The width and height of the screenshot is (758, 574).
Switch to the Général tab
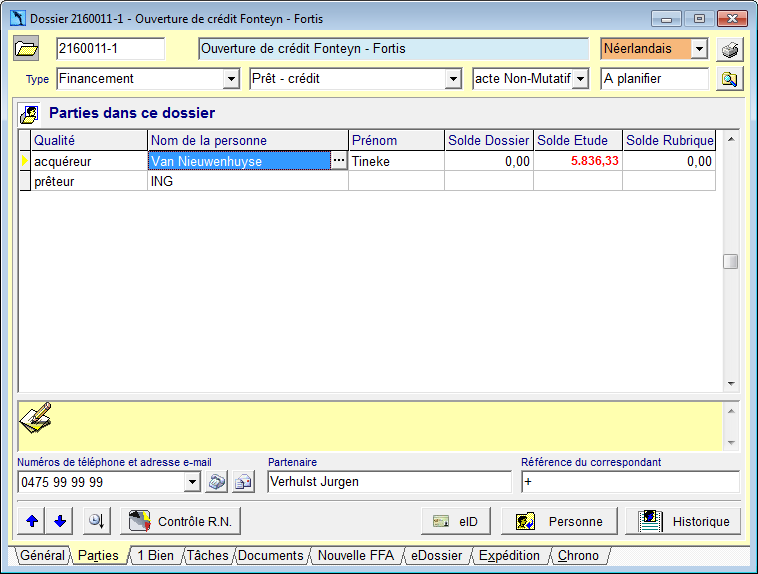[x=42, y=555]
